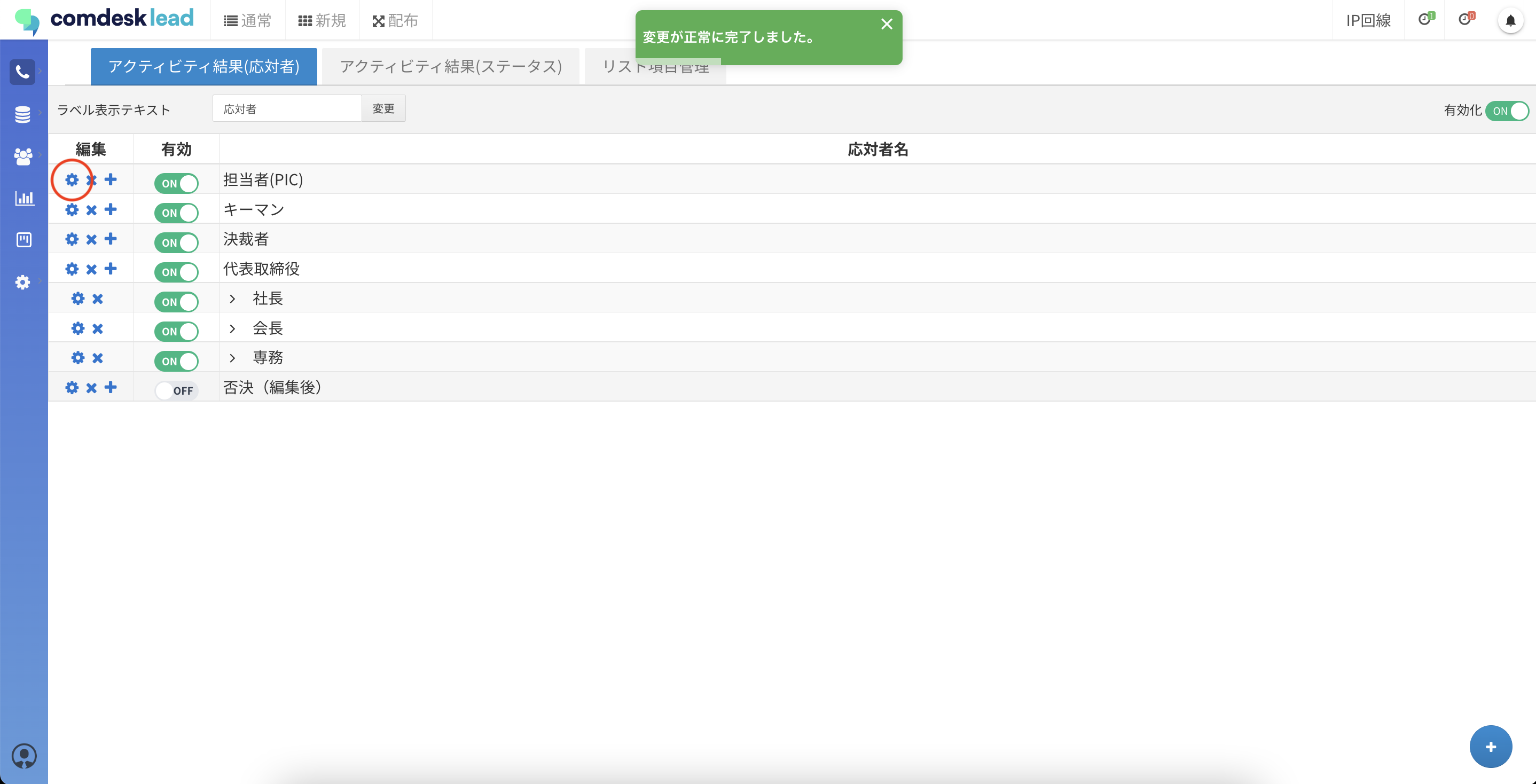Open the users group icon in the sidebar
This screenshot has height=784, width=1536.
click(22, 156)
